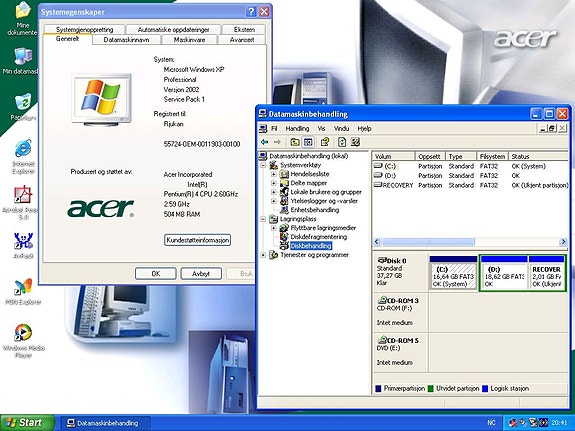Click Avbryt in Systemegenskaper dialog

pos(201,274)
